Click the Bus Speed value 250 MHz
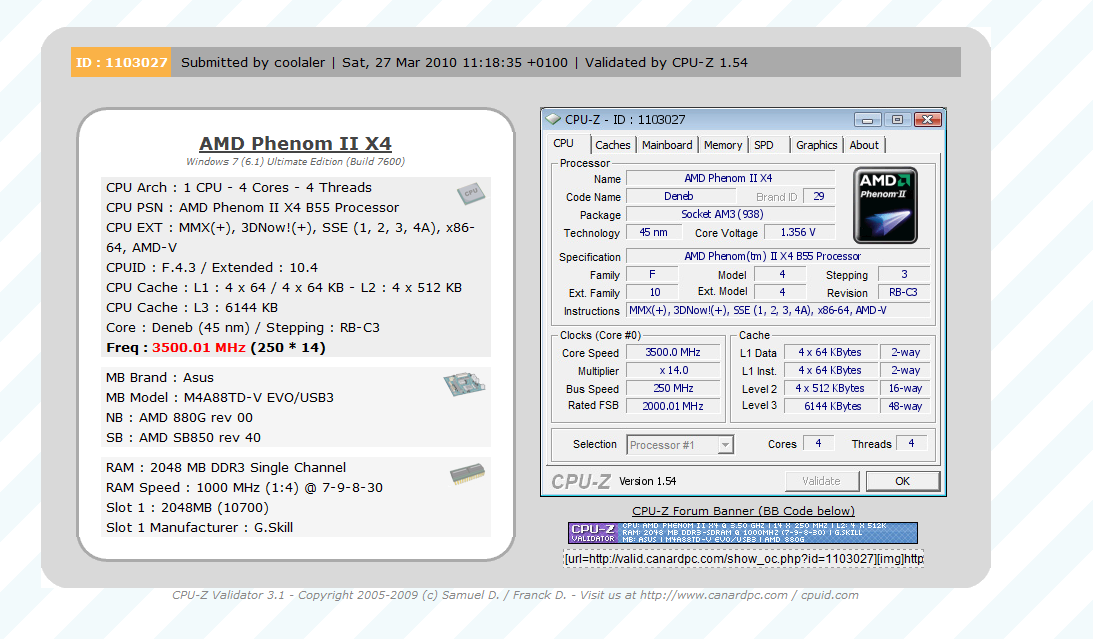 (x=673, y=388)
